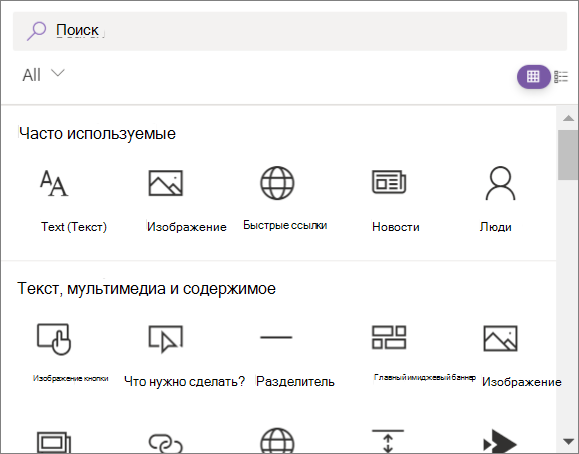
Task: Pick the Люди person icon
Action: (500, 183)
